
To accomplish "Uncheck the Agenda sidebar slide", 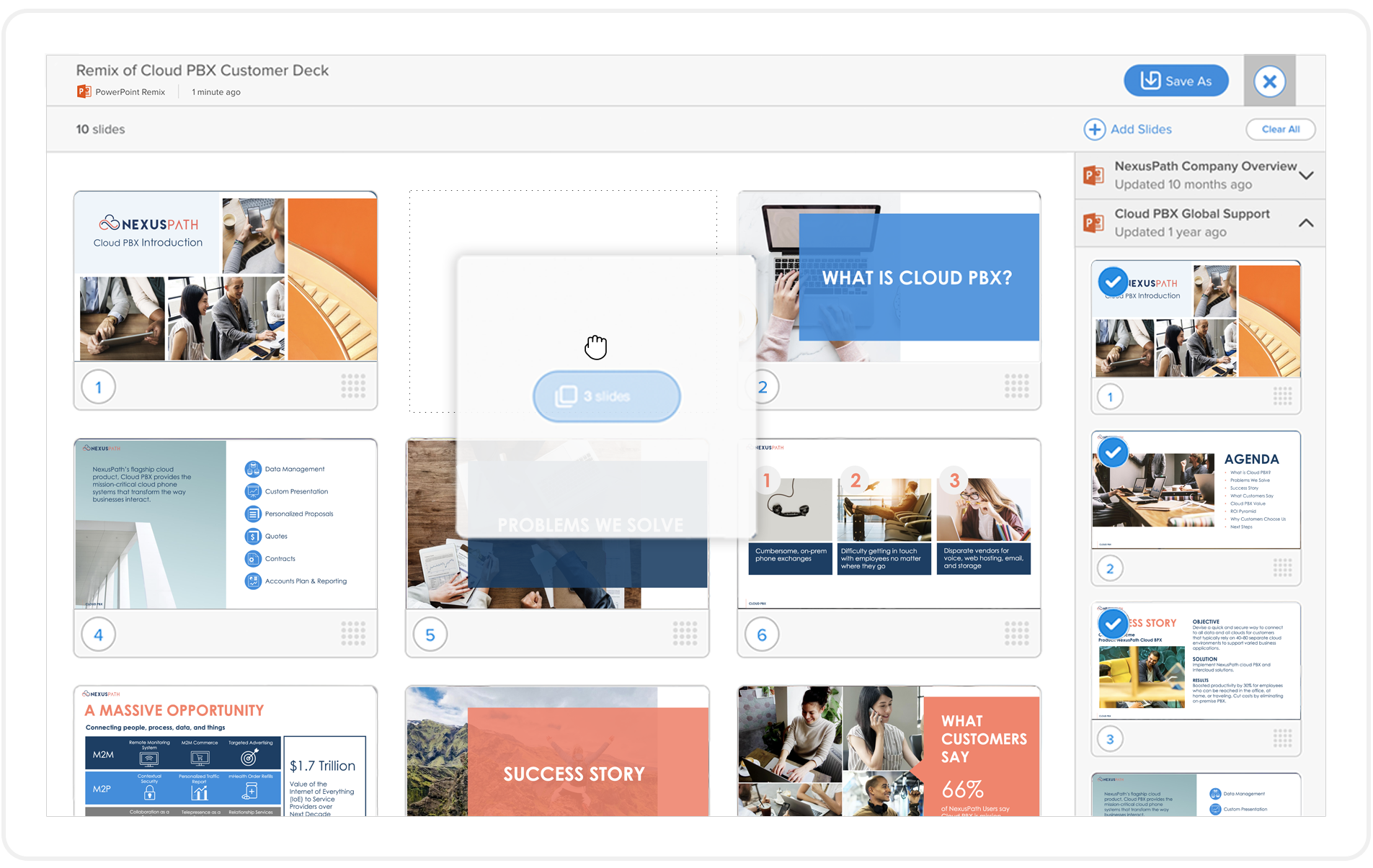I will tap(1113, 452).
